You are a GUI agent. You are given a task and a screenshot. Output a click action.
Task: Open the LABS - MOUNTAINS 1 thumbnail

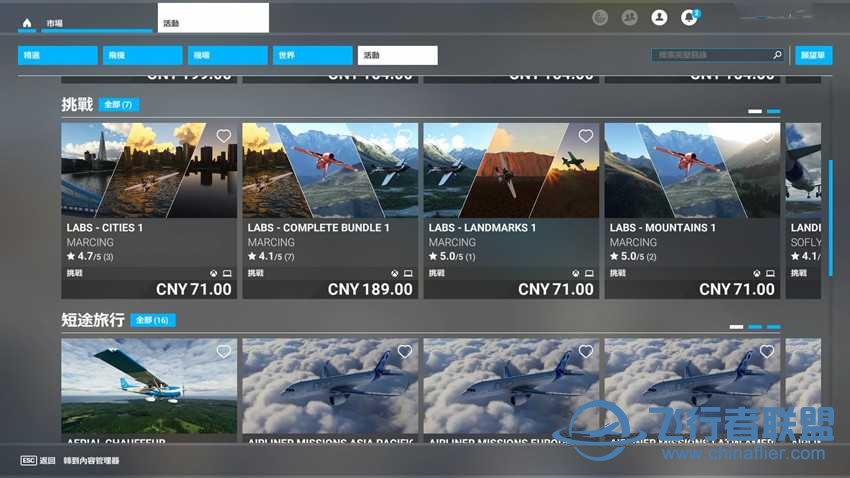pos(692,170)
